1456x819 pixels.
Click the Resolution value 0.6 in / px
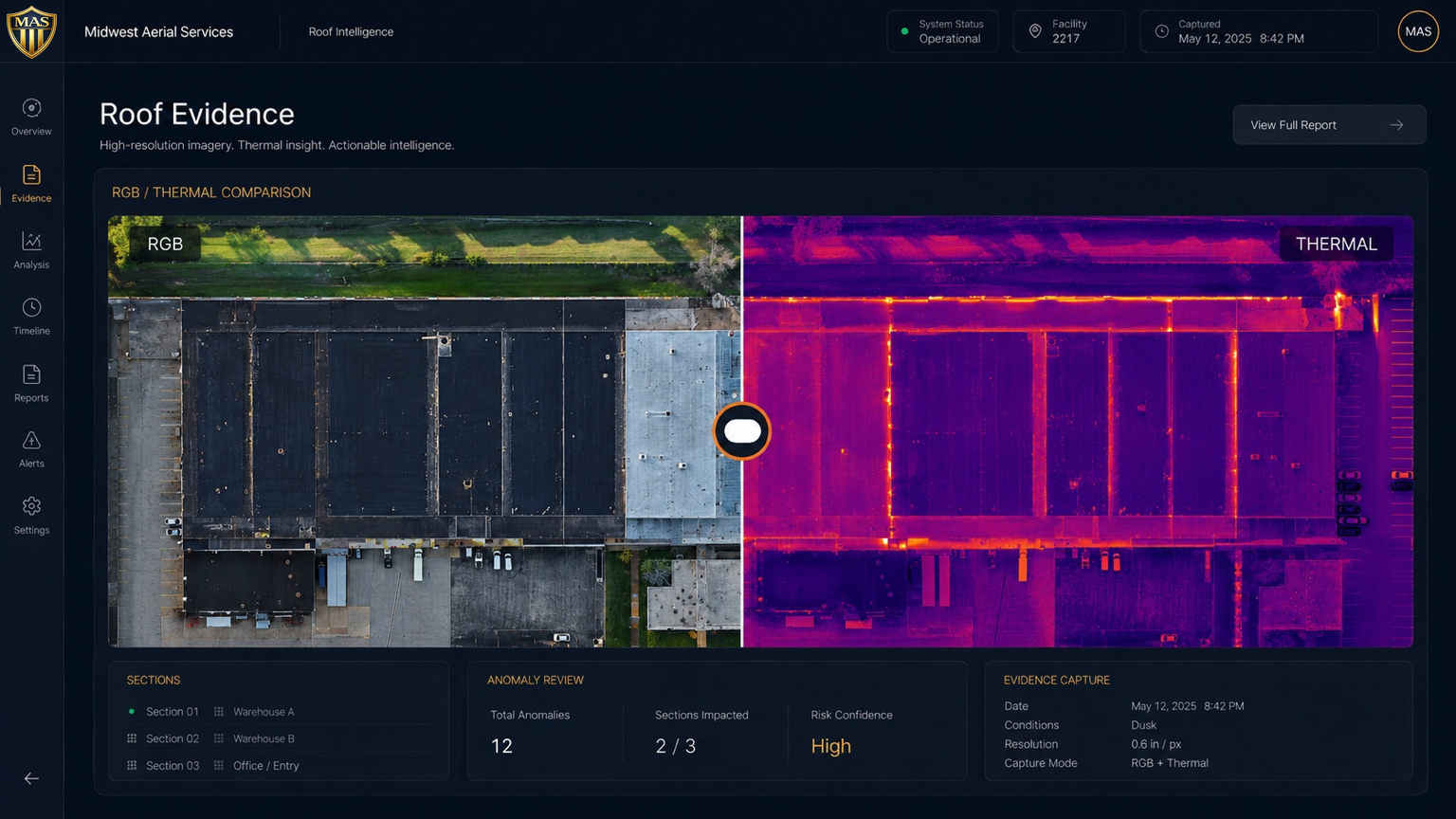1156,744
